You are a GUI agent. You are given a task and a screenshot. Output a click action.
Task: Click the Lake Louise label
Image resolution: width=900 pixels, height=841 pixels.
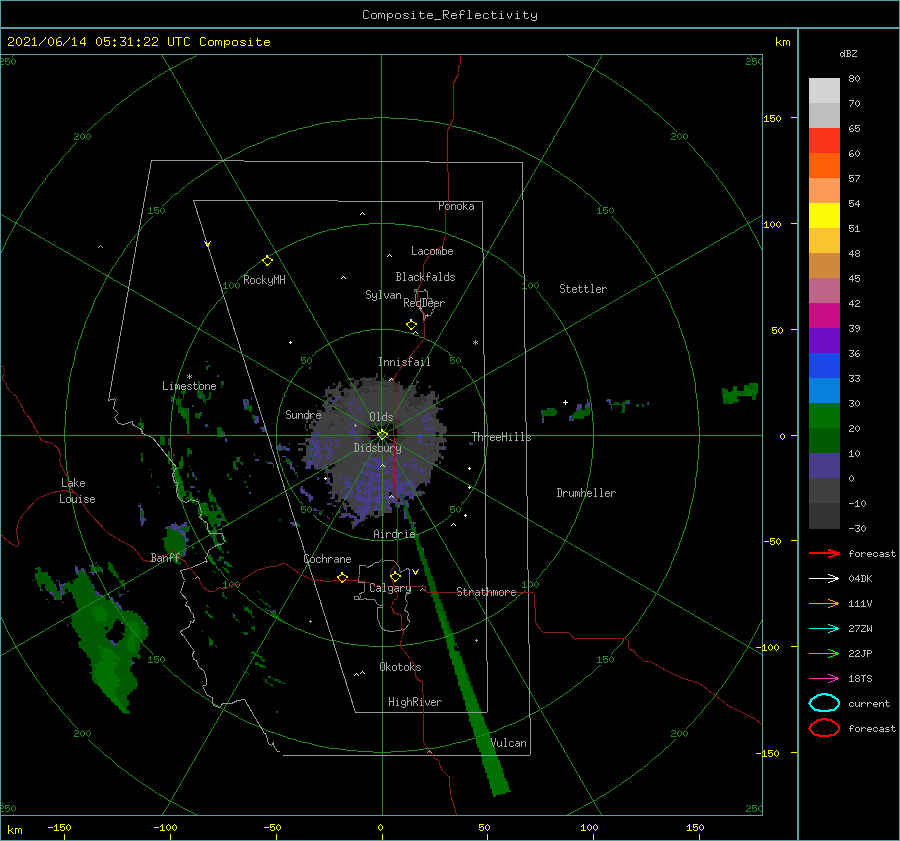click(x=77, y=491)
